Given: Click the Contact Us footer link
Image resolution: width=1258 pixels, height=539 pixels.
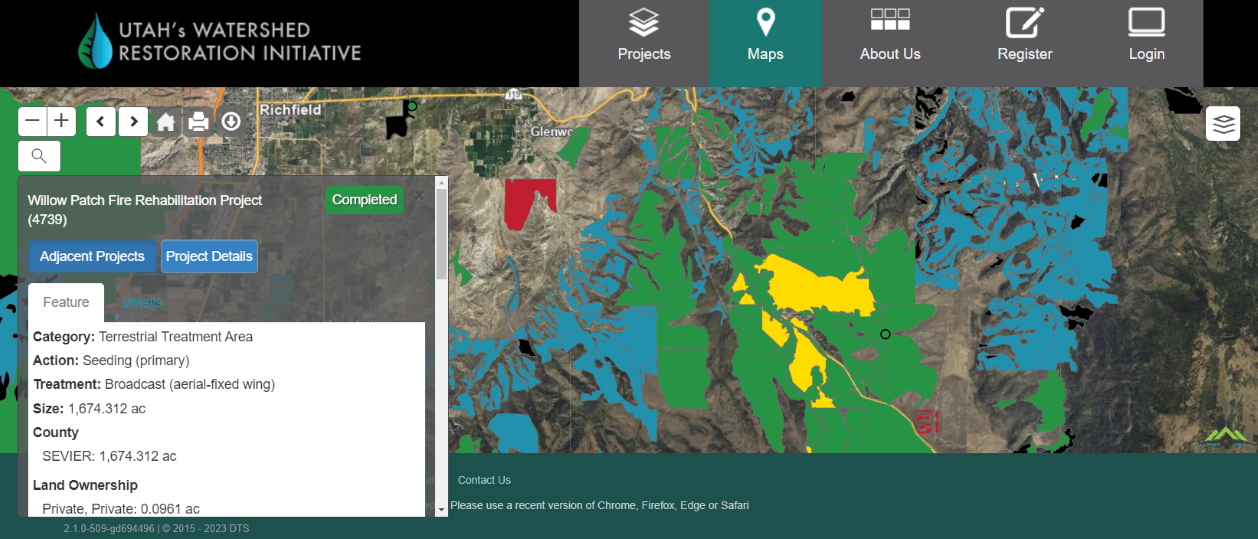Looking at the screenshot, I should (484, 480).
